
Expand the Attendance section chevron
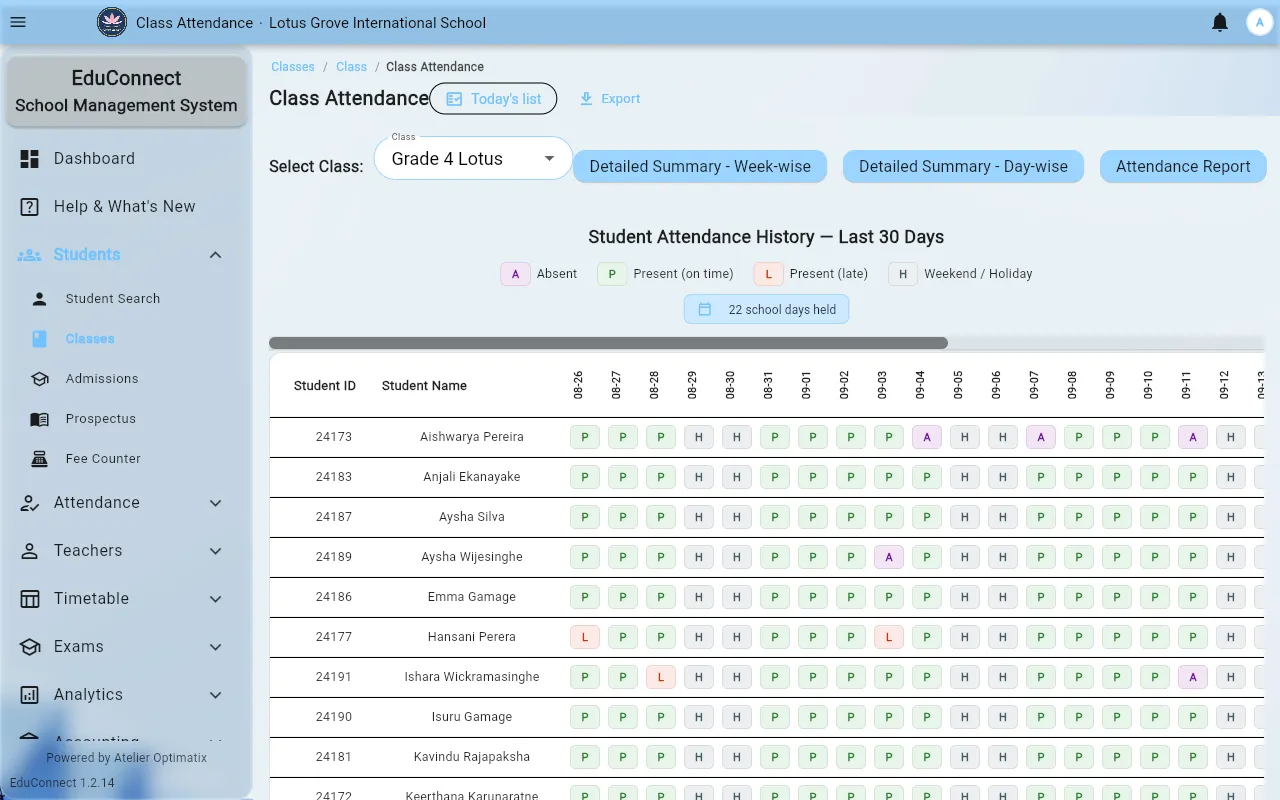click(x=216, y=503)
